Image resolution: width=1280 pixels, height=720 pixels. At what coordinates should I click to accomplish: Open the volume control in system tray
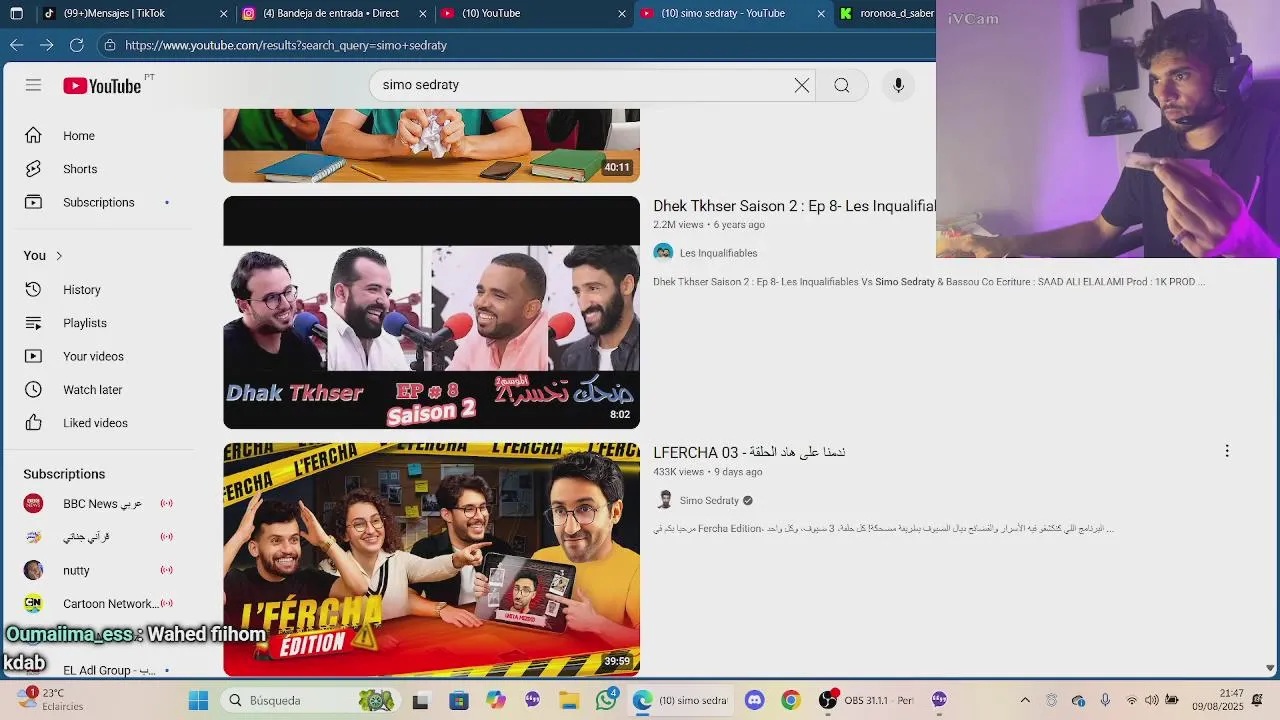pos(1152,700)
